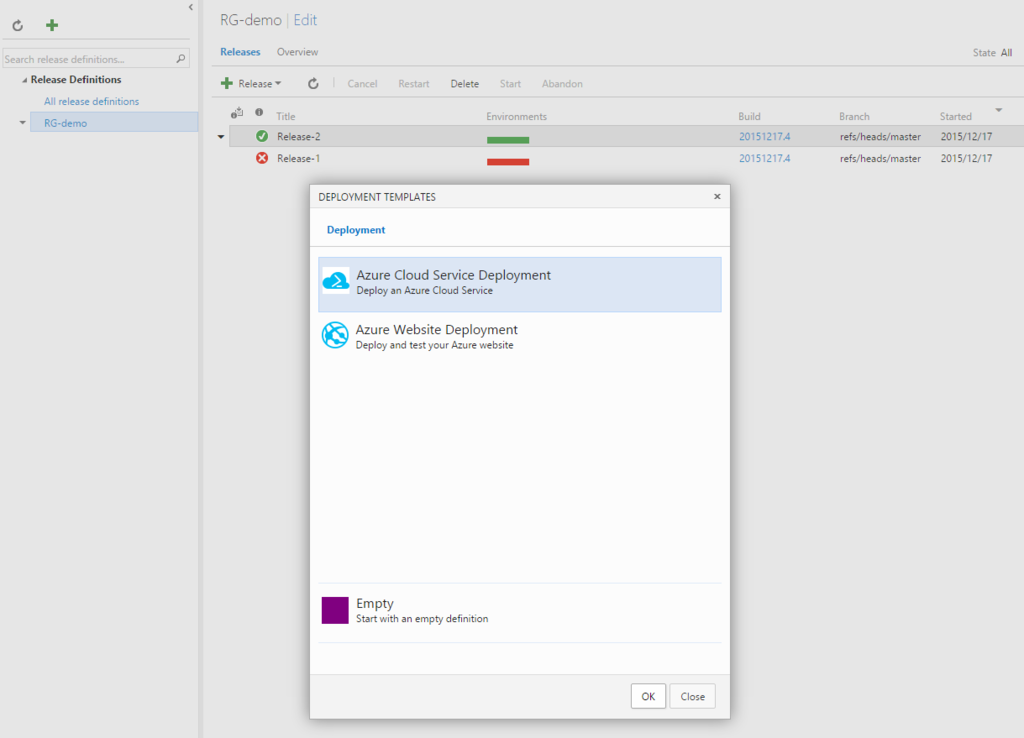Click the search magnifier icon
Image resolution: width=1024 pixels, height=738 pixels.
[181, 59]
